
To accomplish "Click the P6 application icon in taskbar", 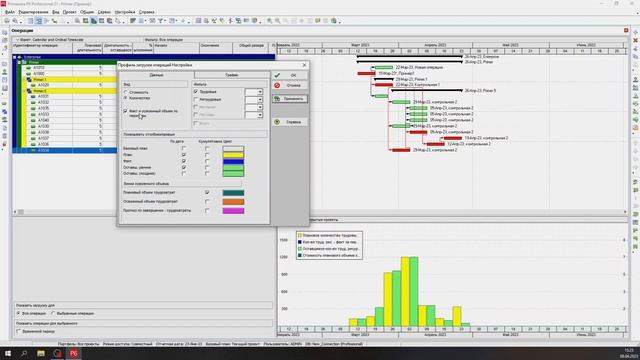I will pos(73,353).
